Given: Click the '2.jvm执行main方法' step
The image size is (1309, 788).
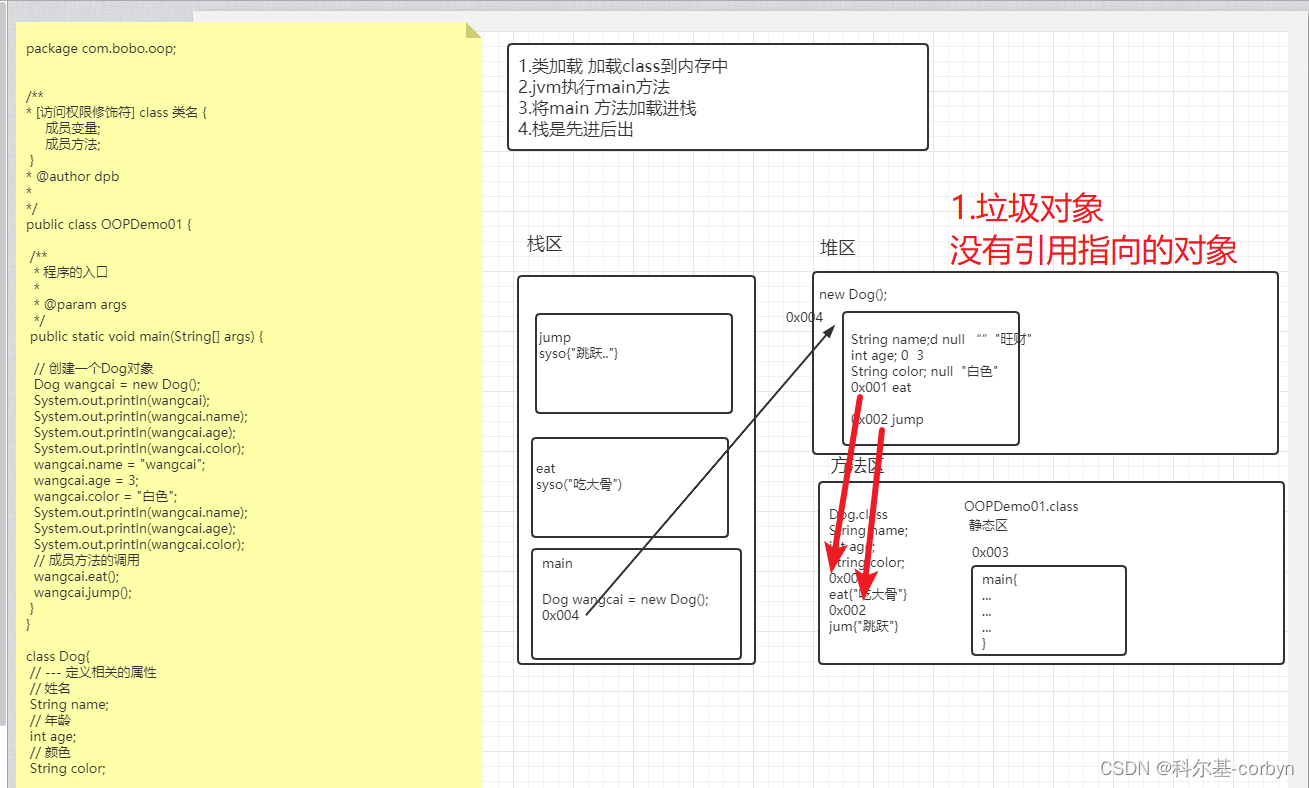Looking at the screenshot, I should 594,87.
